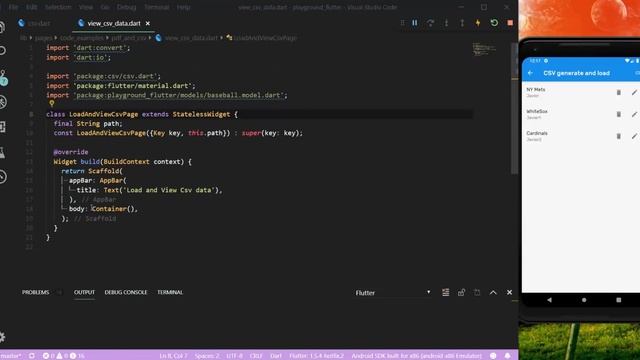The height and width of the screenshot is (360, 640).
Task: Pause the running debug session
Action: (415, 23)
